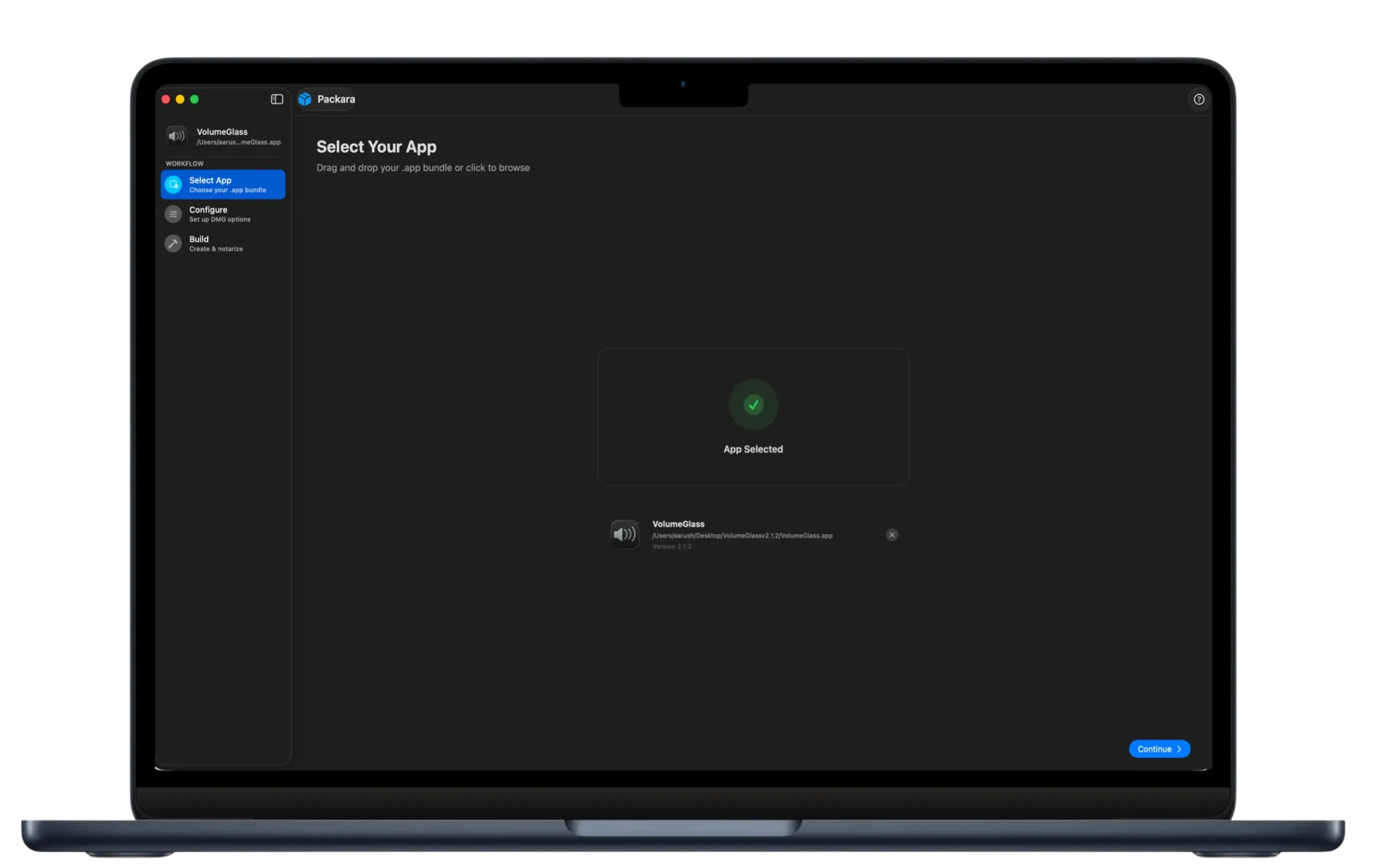
Task: Click the Packara title text in the toolbar
Action: click(336, 99)
